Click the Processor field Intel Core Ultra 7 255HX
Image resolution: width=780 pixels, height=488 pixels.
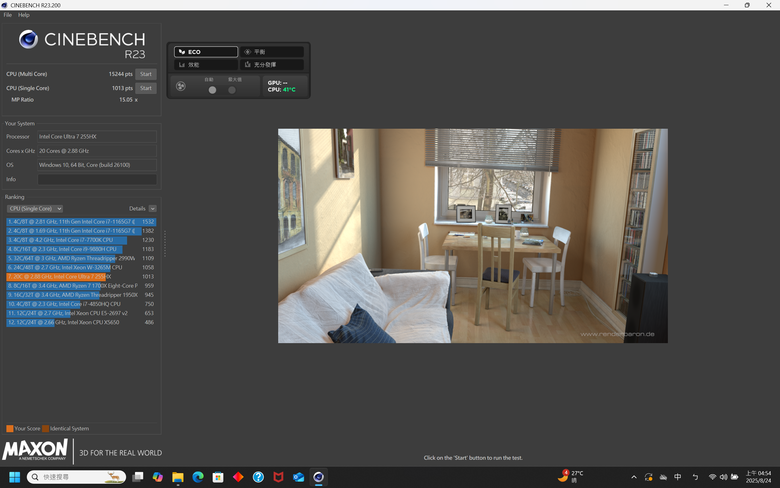tap(97, 136)
